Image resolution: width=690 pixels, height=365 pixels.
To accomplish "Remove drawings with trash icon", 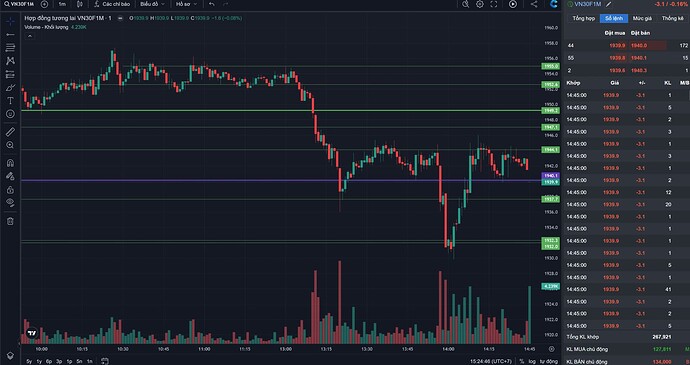I will pyautogui.click(x=10, y=221).
